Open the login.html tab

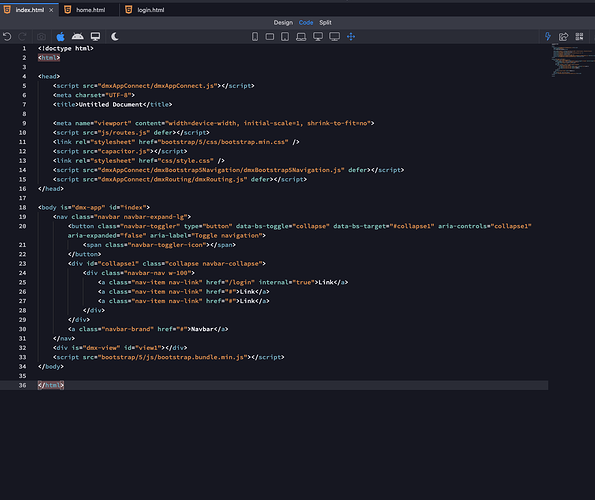point(151,10)
